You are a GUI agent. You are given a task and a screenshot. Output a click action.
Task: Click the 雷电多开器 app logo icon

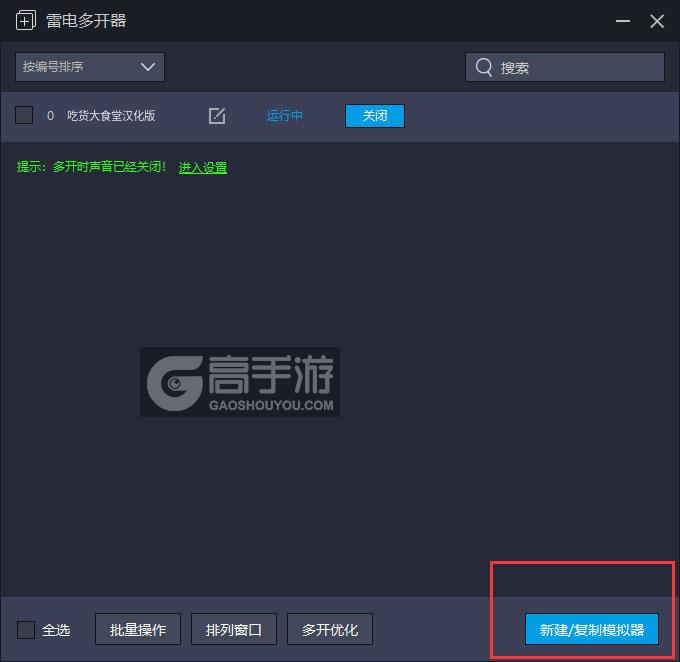[26, 20]
